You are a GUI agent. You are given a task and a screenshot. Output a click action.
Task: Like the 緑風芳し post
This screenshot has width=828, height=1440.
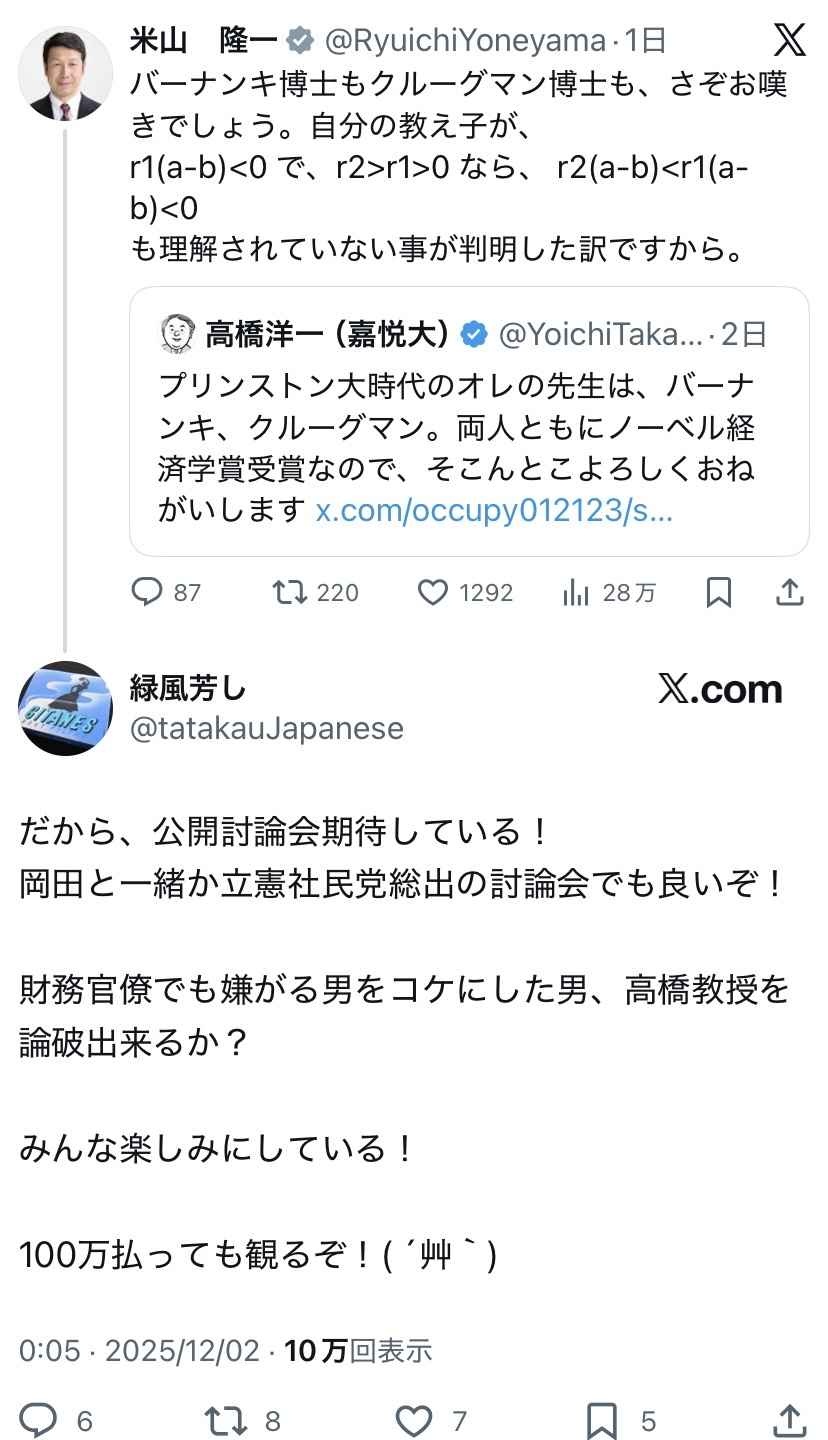click(413, 1419)
